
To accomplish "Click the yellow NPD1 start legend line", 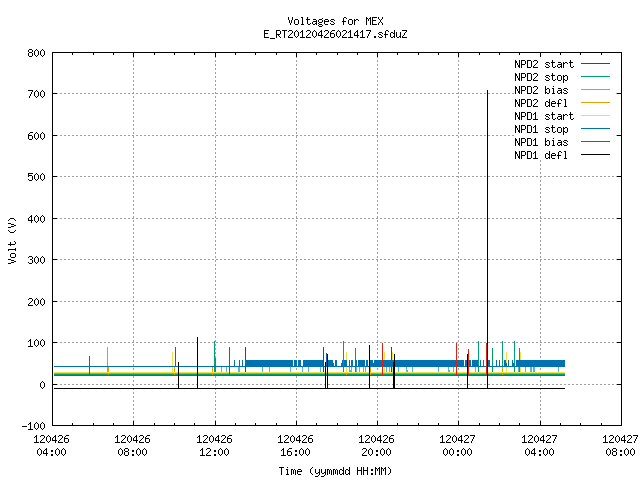I will tap(595, 116).
